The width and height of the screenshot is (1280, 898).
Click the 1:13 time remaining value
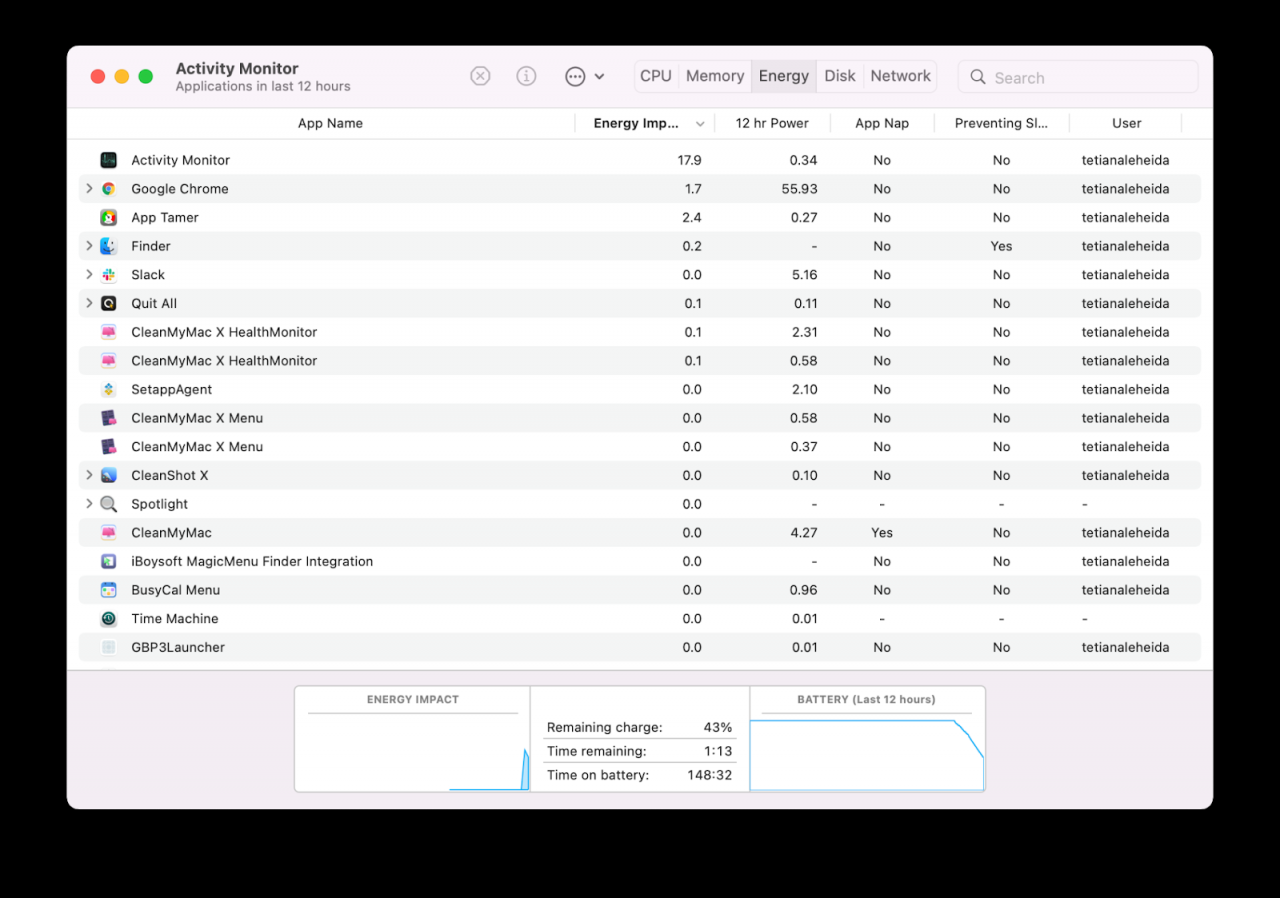(x=718, y=751)
